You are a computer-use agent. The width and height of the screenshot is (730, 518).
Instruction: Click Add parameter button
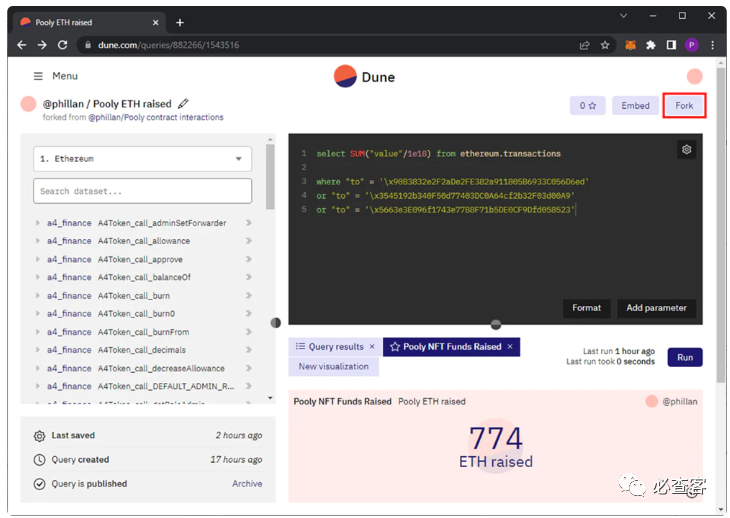coord(656,308)
